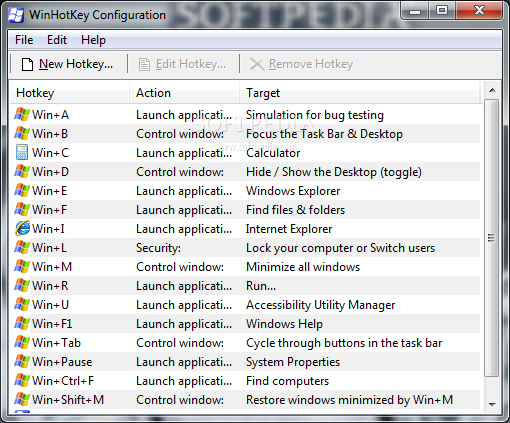Click the 'System Properties' target text
This screenshot has height=423, width=510.
point(293,362)
